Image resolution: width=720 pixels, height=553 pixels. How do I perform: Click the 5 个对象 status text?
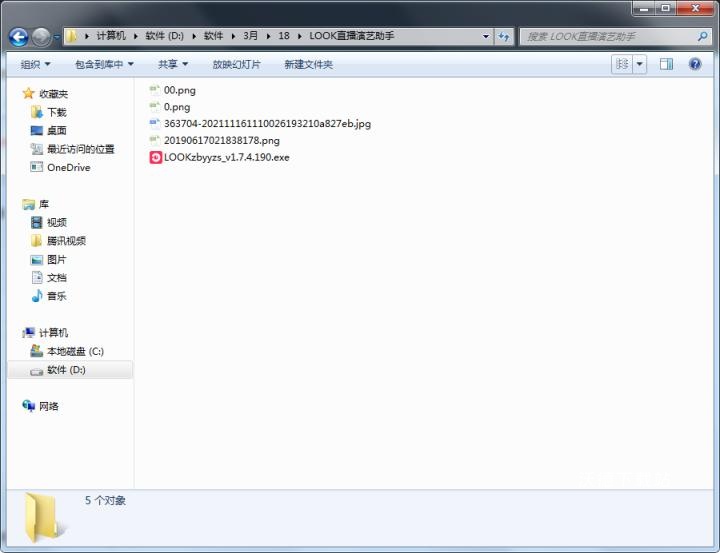click(105, 501)
